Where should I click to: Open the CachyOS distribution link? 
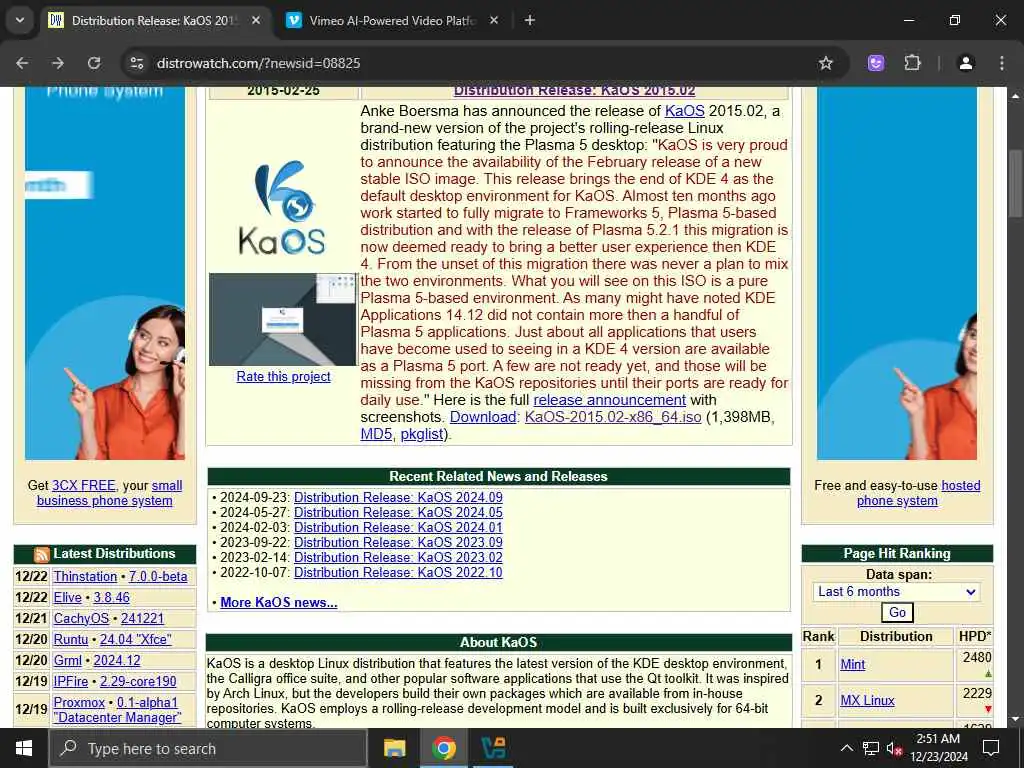point(81,618)
